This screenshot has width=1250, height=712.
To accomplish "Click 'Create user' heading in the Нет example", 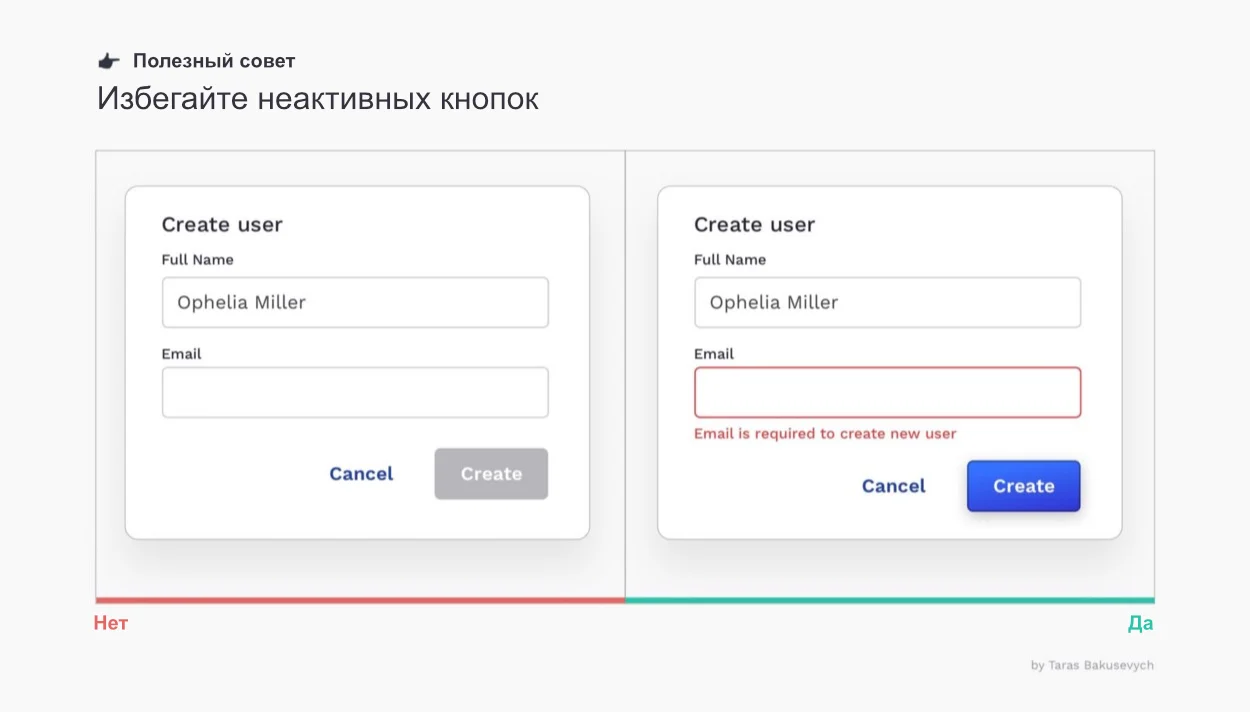I will tap(222, 225).
